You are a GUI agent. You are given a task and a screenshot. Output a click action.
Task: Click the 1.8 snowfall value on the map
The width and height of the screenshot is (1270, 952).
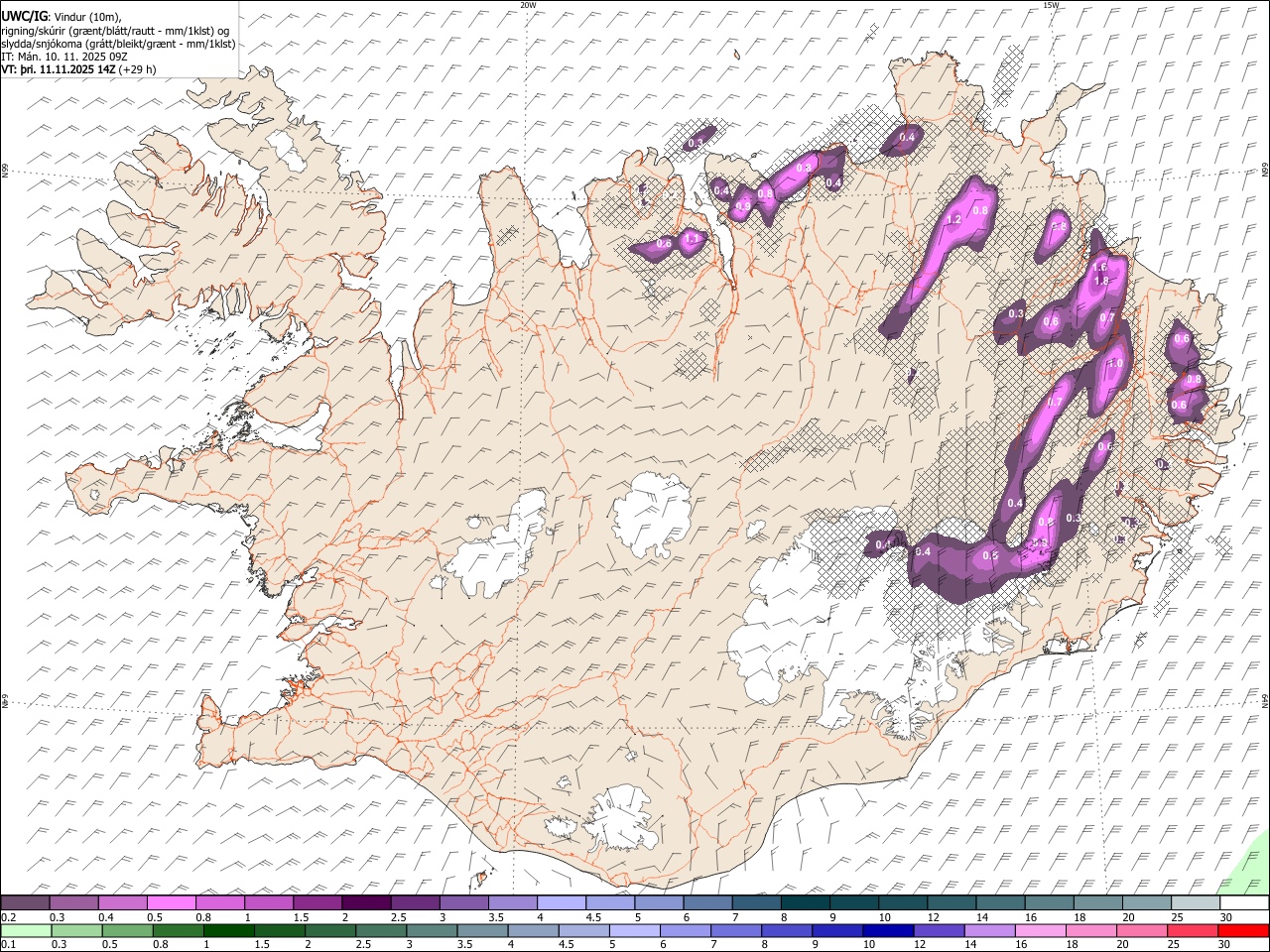[1100, 282]
